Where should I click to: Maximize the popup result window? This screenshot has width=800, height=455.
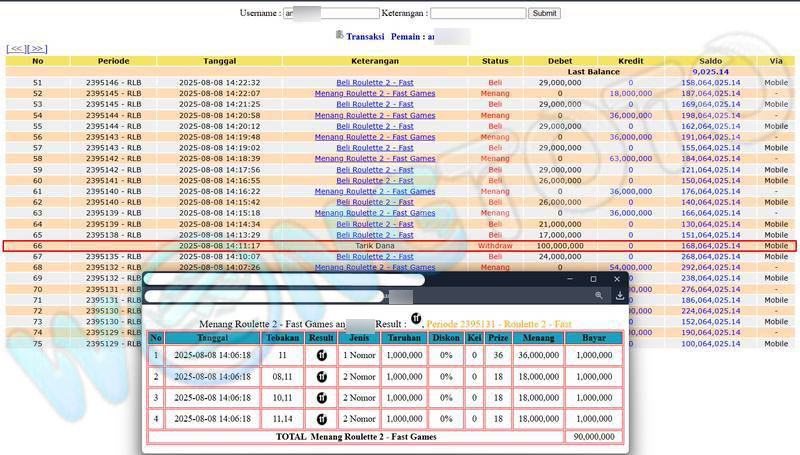pyautogui.click(x=593, y=279)
